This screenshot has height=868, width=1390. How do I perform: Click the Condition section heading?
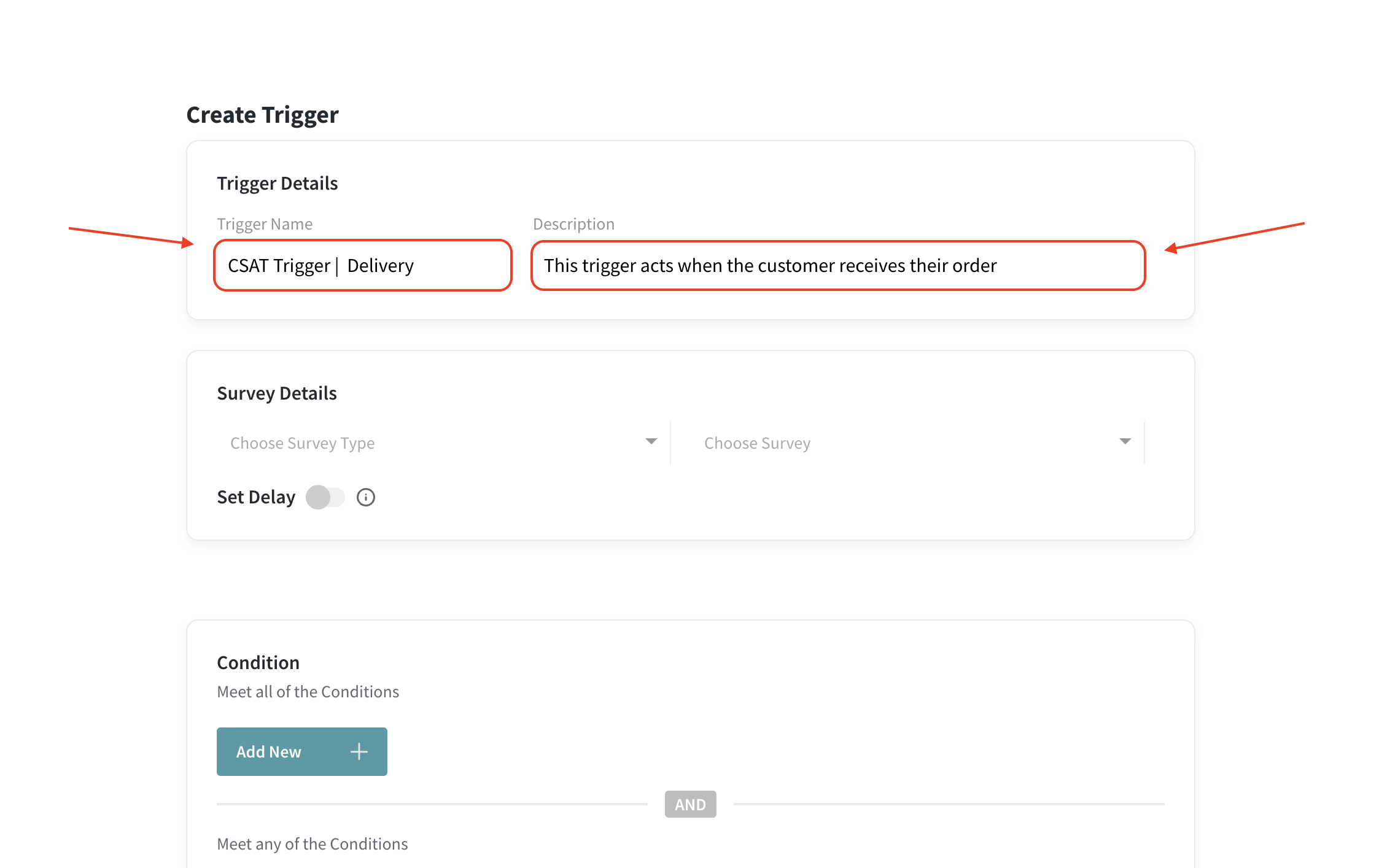click(258, 662)
